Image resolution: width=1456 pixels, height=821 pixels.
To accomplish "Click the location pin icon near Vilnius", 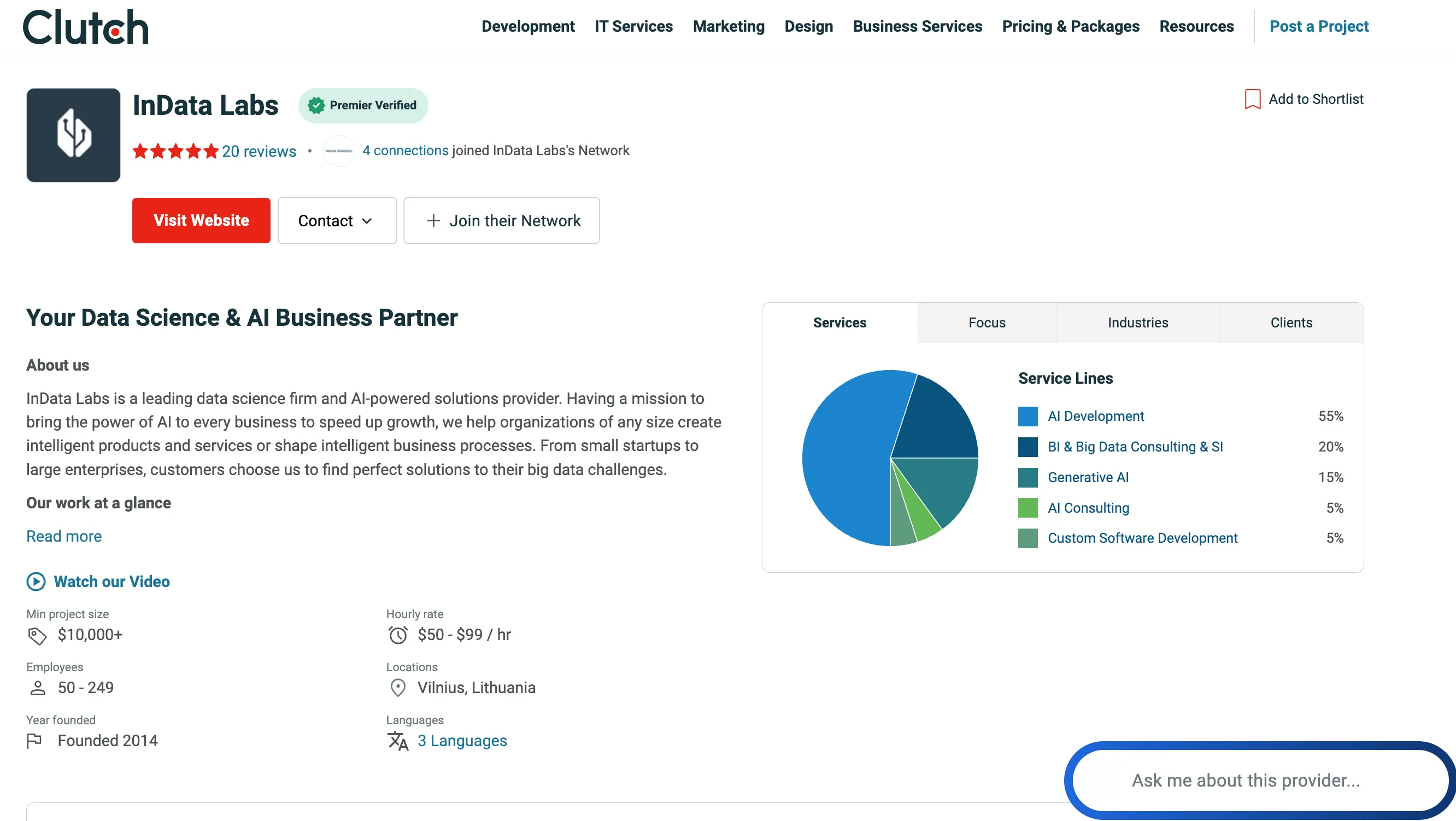I will coord(398,688).
